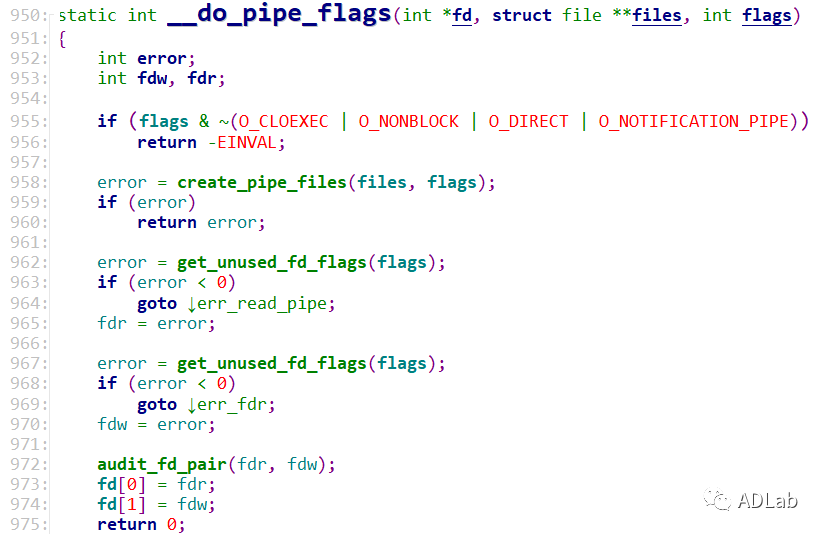Click line number 975
The image size is (824, 534).
[25, 524]
